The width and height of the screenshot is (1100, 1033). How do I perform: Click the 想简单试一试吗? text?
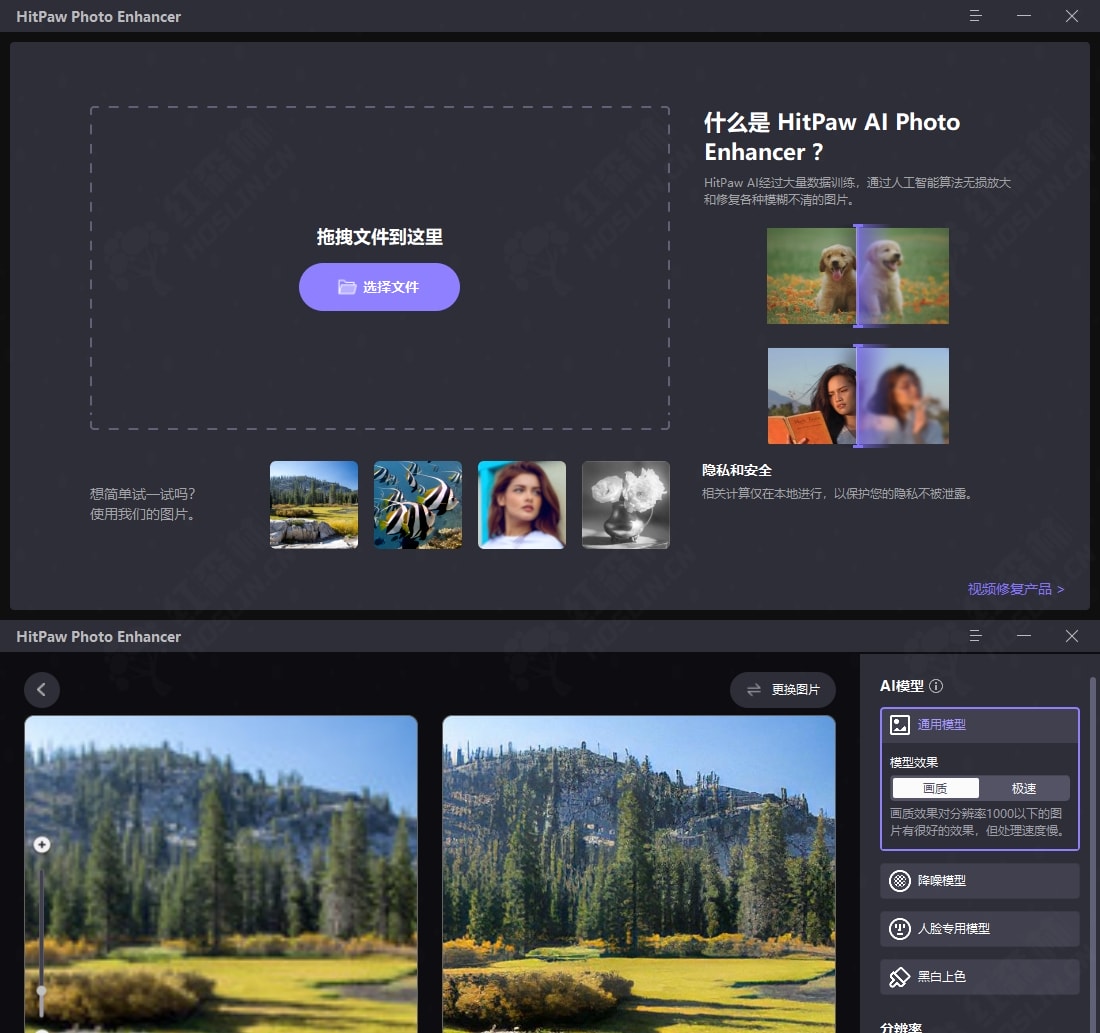(142, 494)
